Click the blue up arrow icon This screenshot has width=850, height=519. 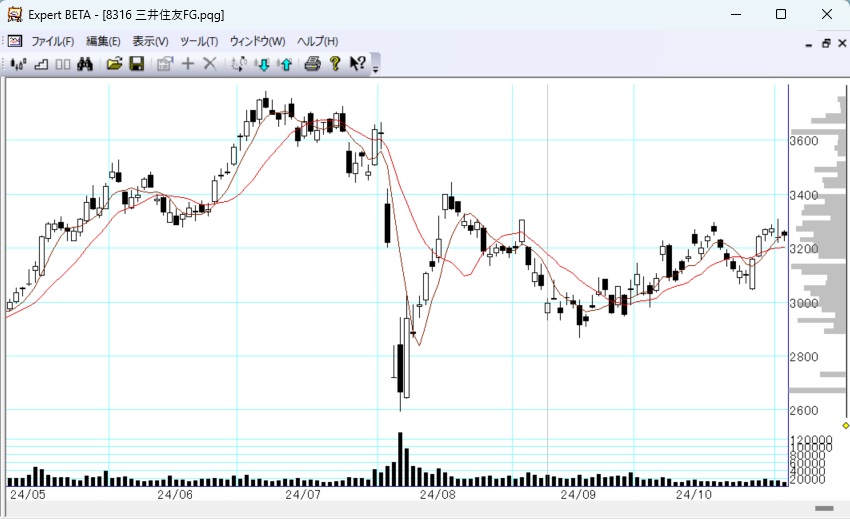[x=286, y=64]
